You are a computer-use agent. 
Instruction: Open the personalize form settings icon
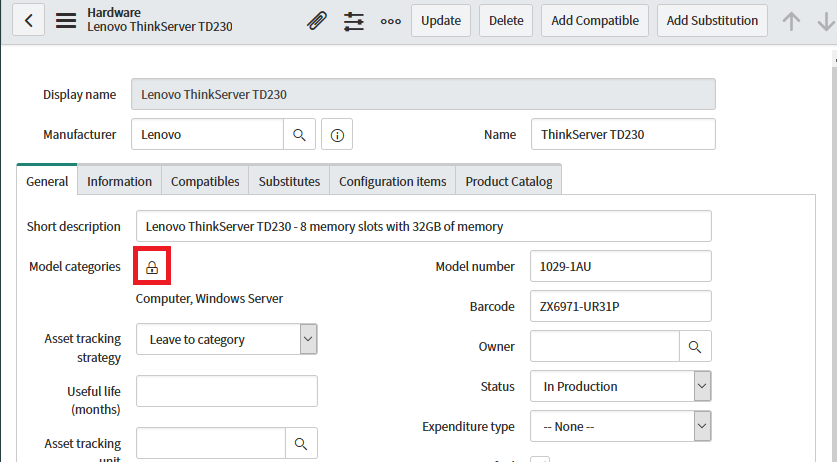coord(353,21)
